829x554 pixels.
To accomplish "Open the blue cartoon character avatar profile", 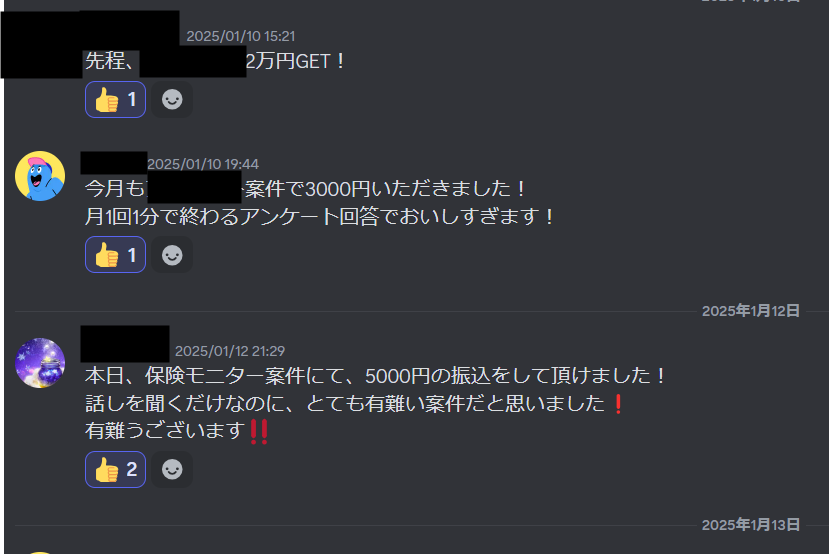I will tap(40, 176).
